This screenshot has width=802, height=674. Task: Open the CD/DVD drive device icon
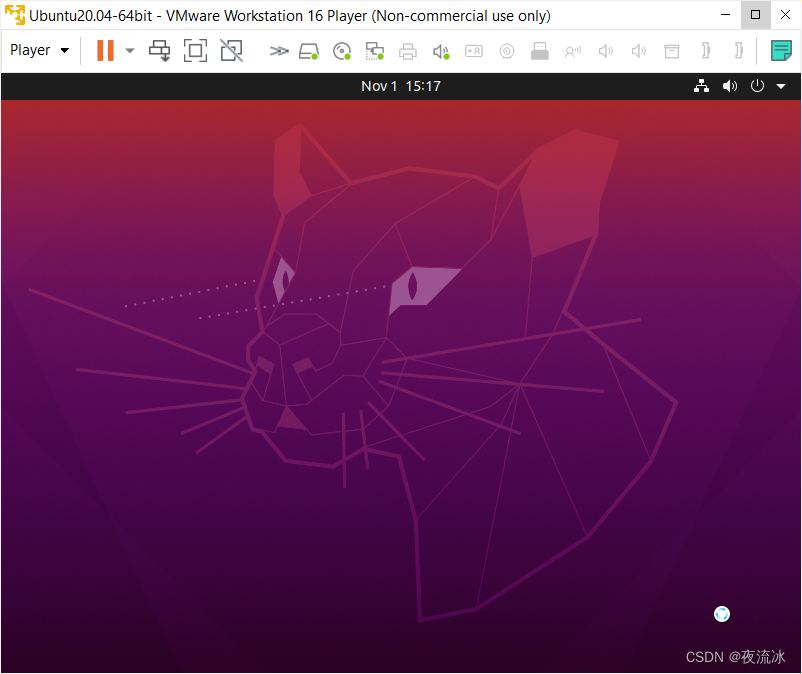click(x=342, y=51)
